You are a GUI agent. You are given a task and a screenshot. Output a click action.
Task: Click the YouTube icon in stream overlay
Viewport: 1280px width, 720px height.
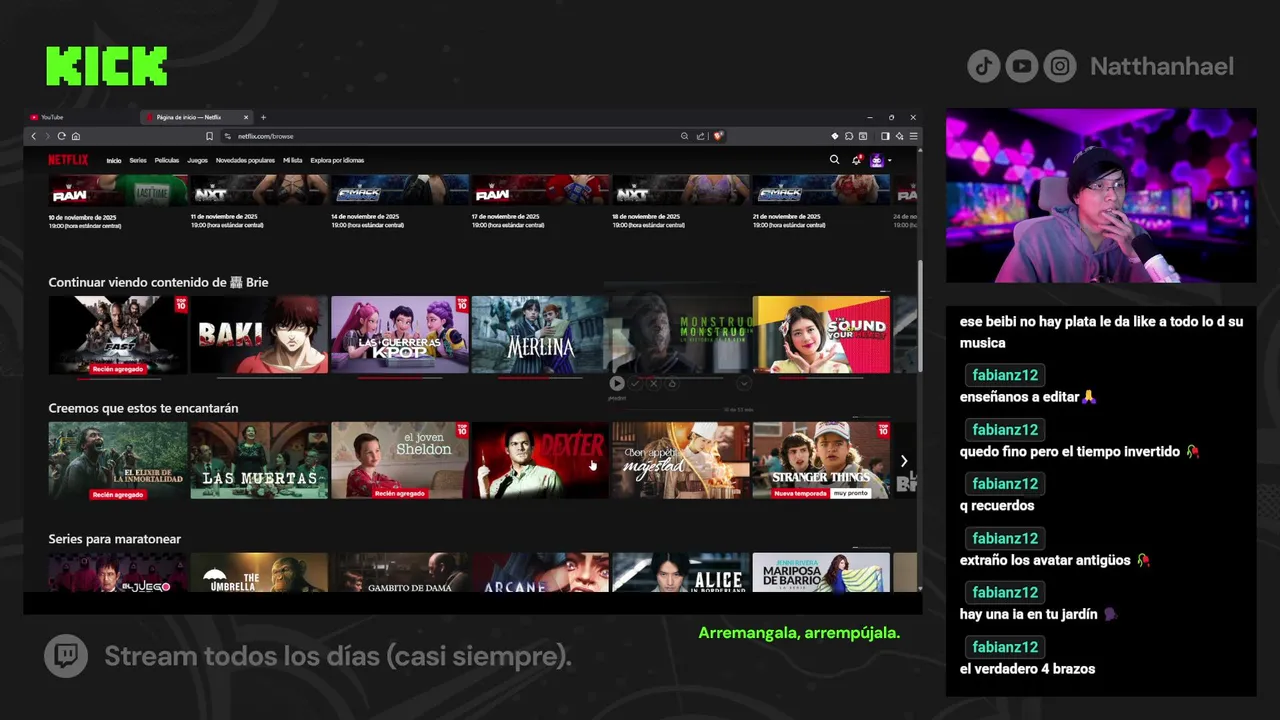point(1022,67)
